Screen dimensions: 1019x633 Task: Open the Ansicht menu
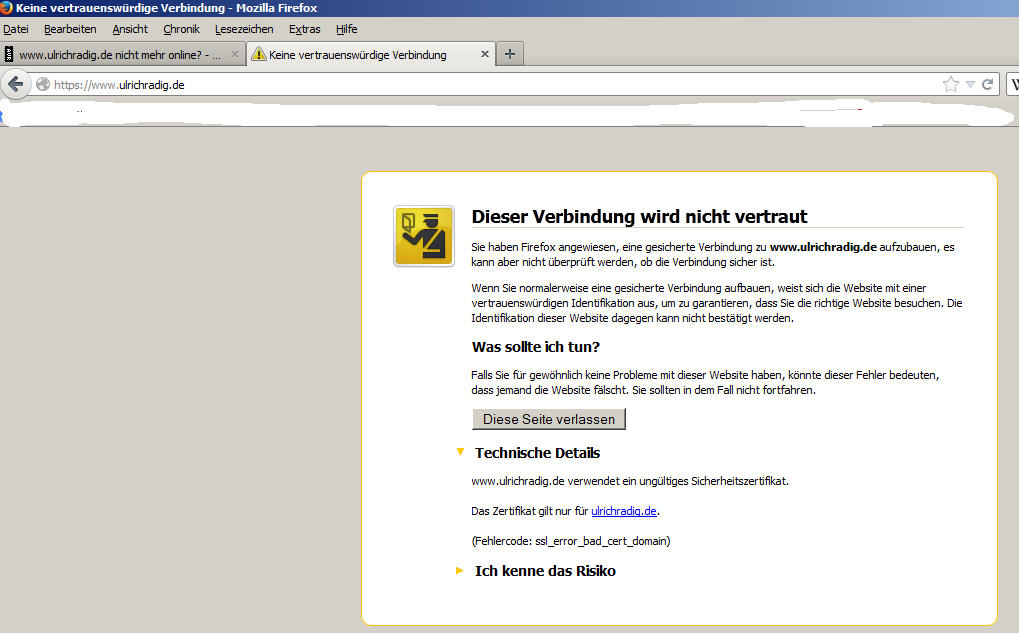coord(130,29)
